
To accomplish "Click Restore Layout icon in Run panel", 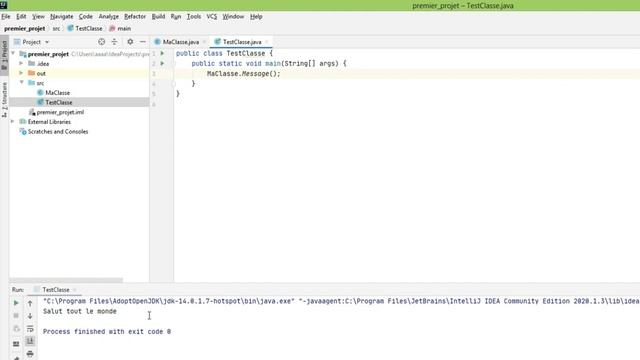I will (x=16, y=344).
